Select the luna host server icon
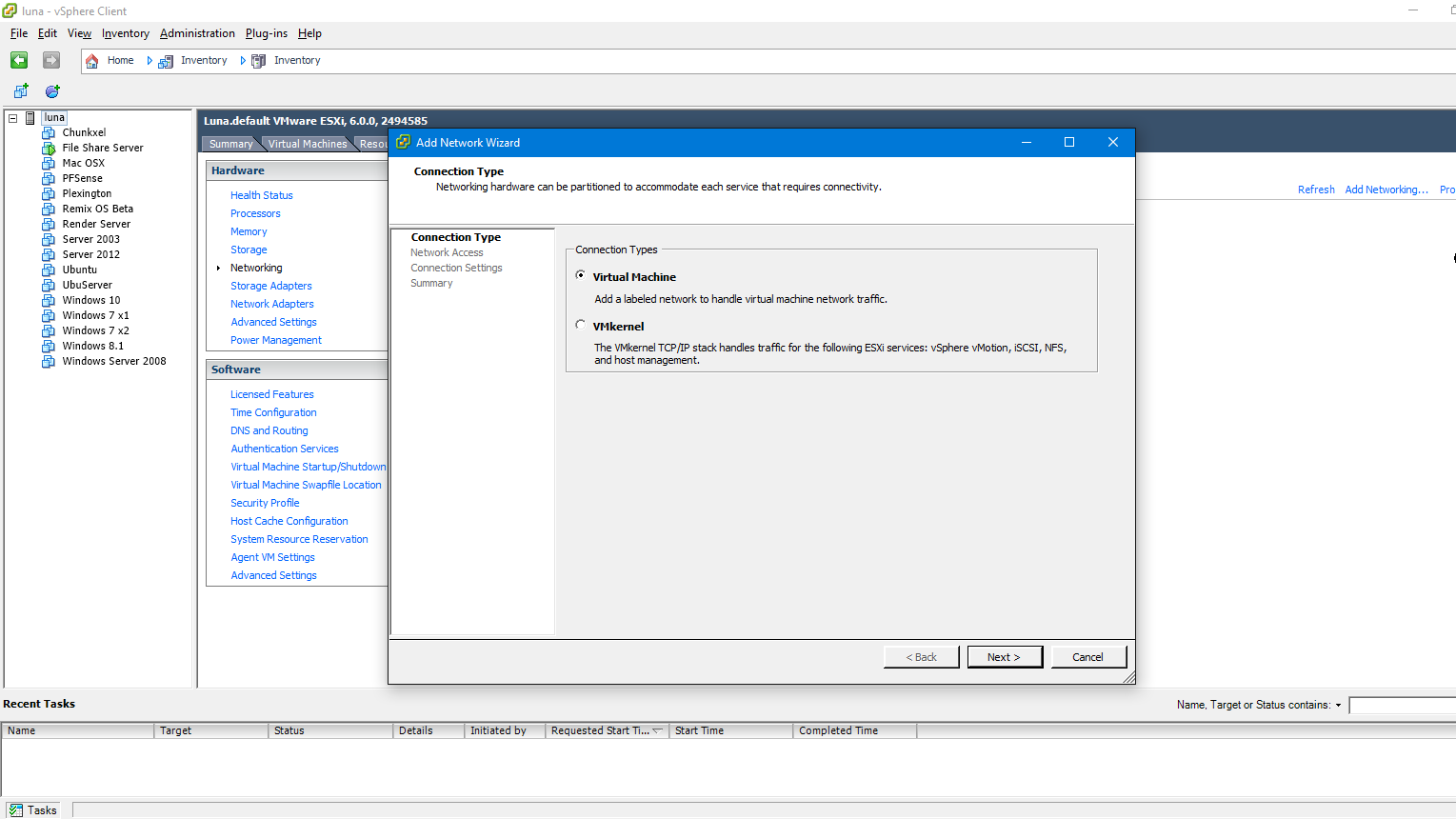 click(30, 118)
